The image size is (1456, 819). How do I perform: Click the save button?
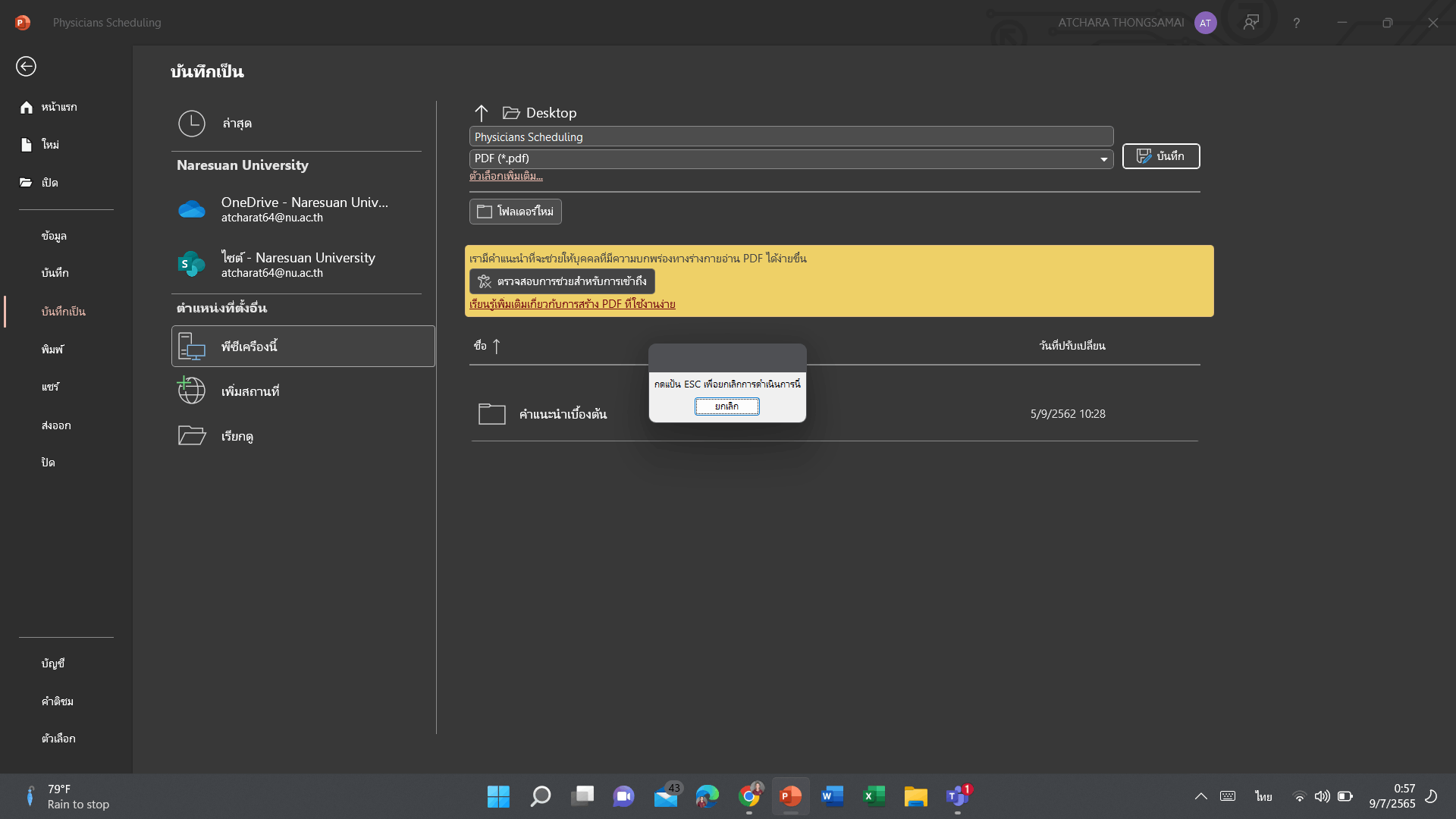1160,156
